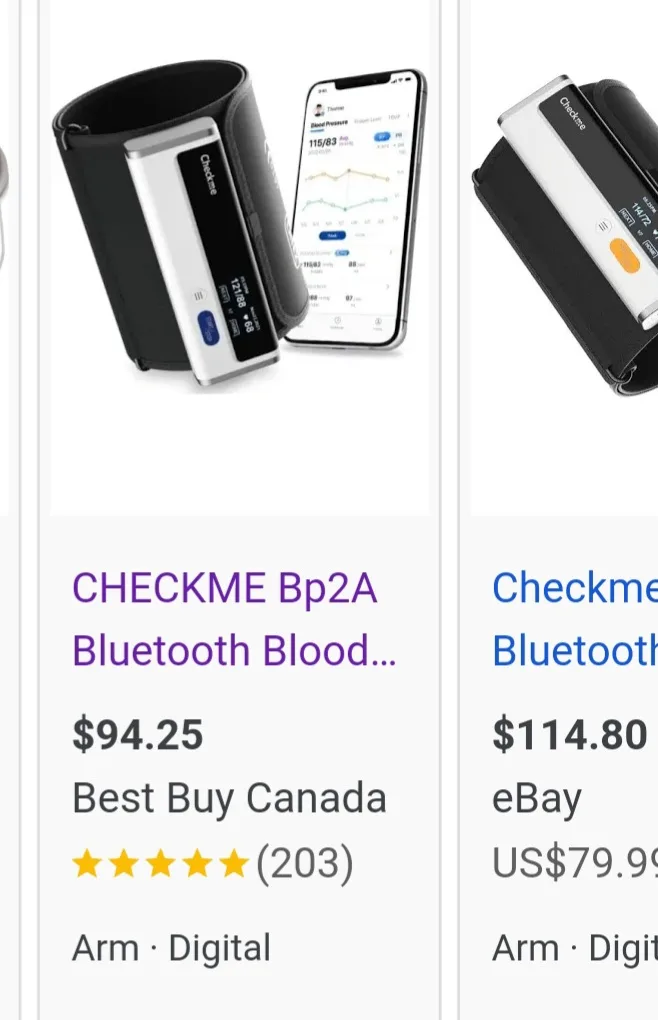658x1020 pixels.
Task: Click the US$79.99 original price text
Action: click(x=574, y=864)
